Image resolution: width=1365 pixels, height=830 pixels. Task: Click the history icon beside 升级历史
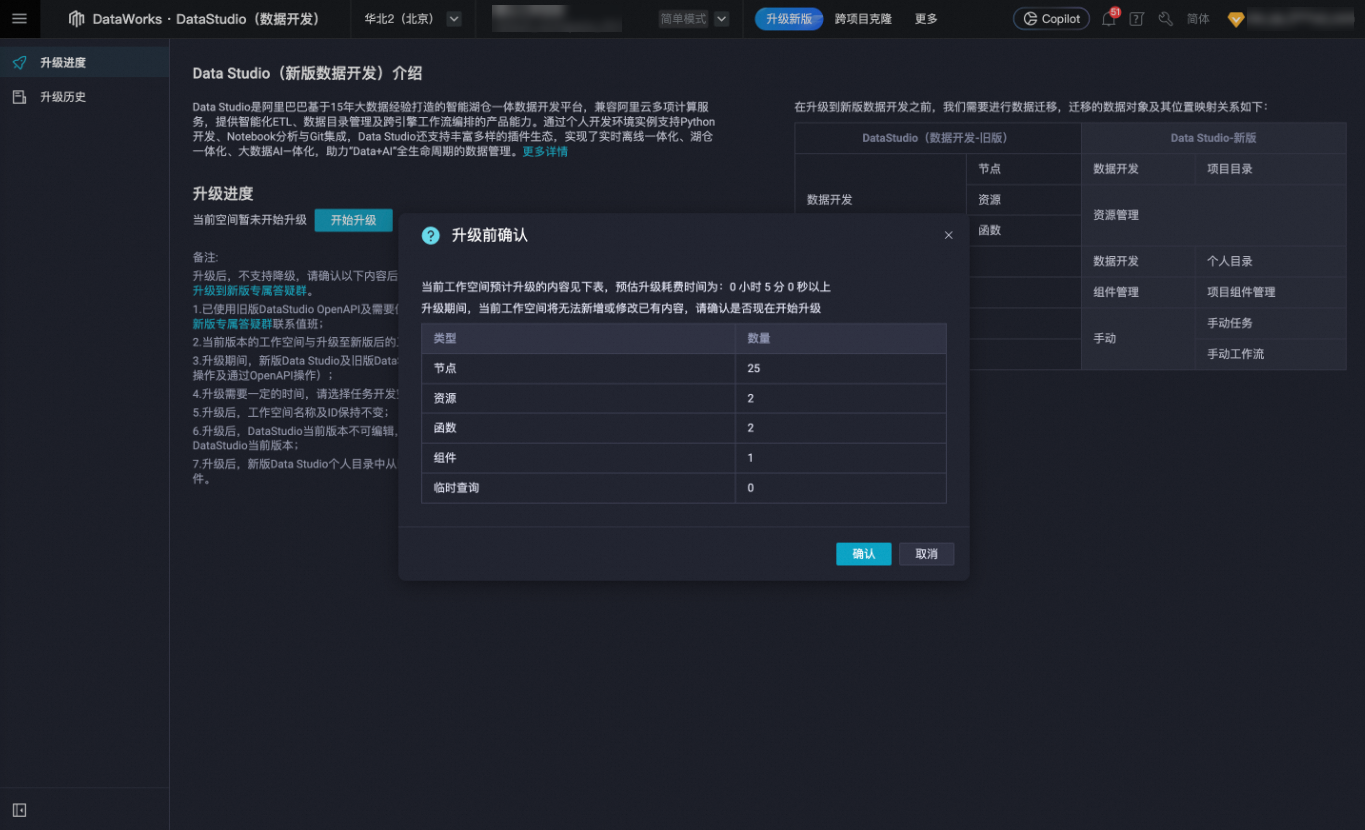(x=19, y=97)
